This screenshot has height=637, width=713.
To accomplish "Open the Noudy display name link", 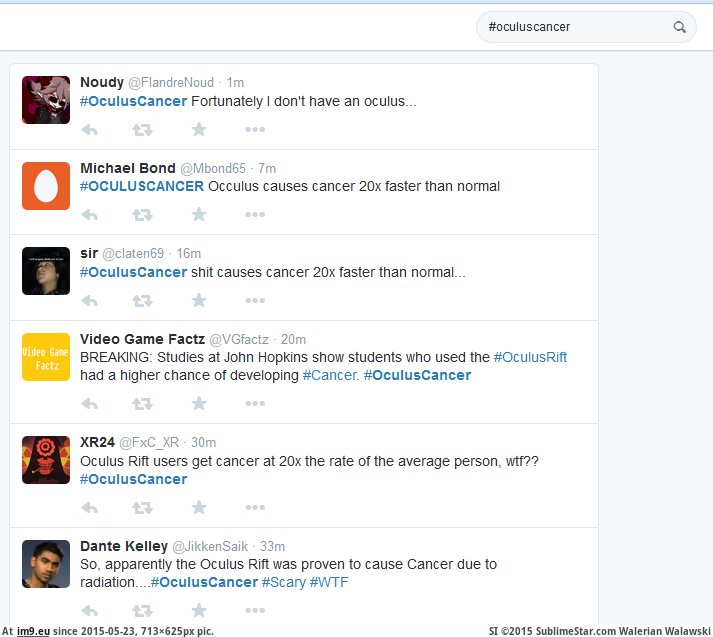I will [x=102, y=83].
